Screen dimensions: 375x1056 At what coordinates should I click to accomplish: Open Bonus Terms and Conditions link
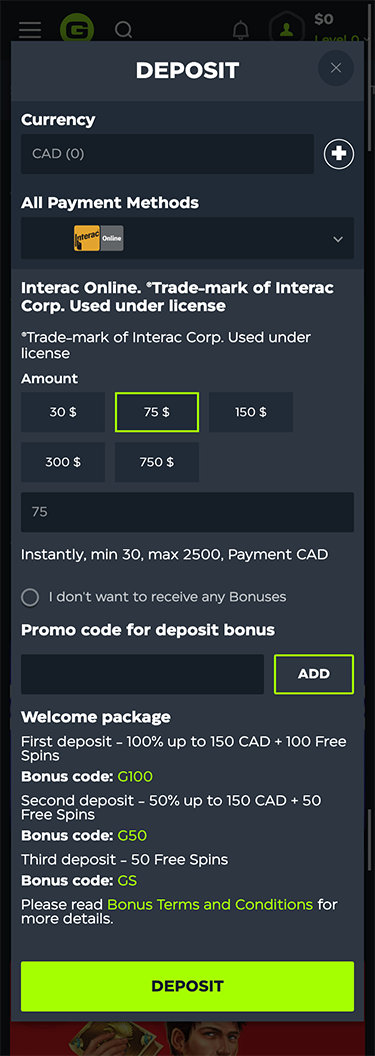(x=210, y=904)
